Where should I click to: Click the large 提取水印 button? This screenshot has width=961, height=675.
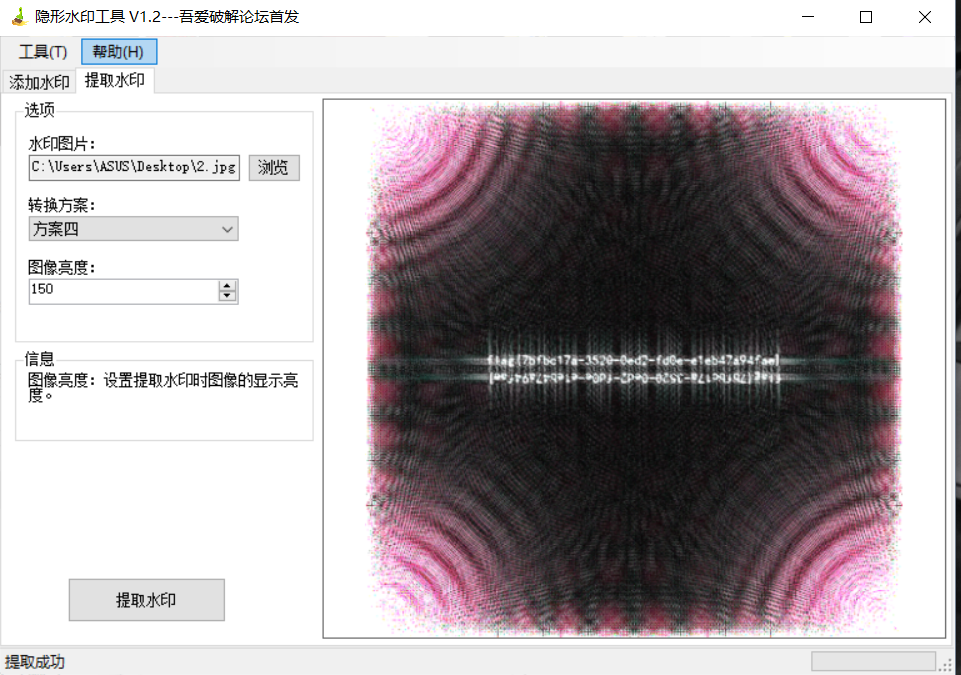click(x=146, y=600)
